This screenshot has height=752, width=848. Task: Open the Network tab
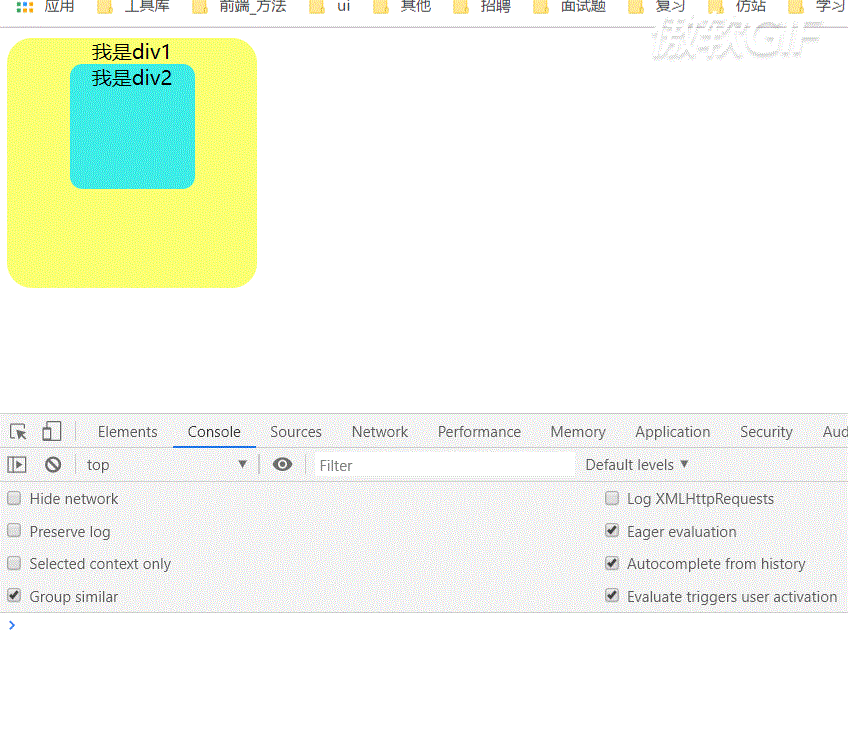coord(380,432)
